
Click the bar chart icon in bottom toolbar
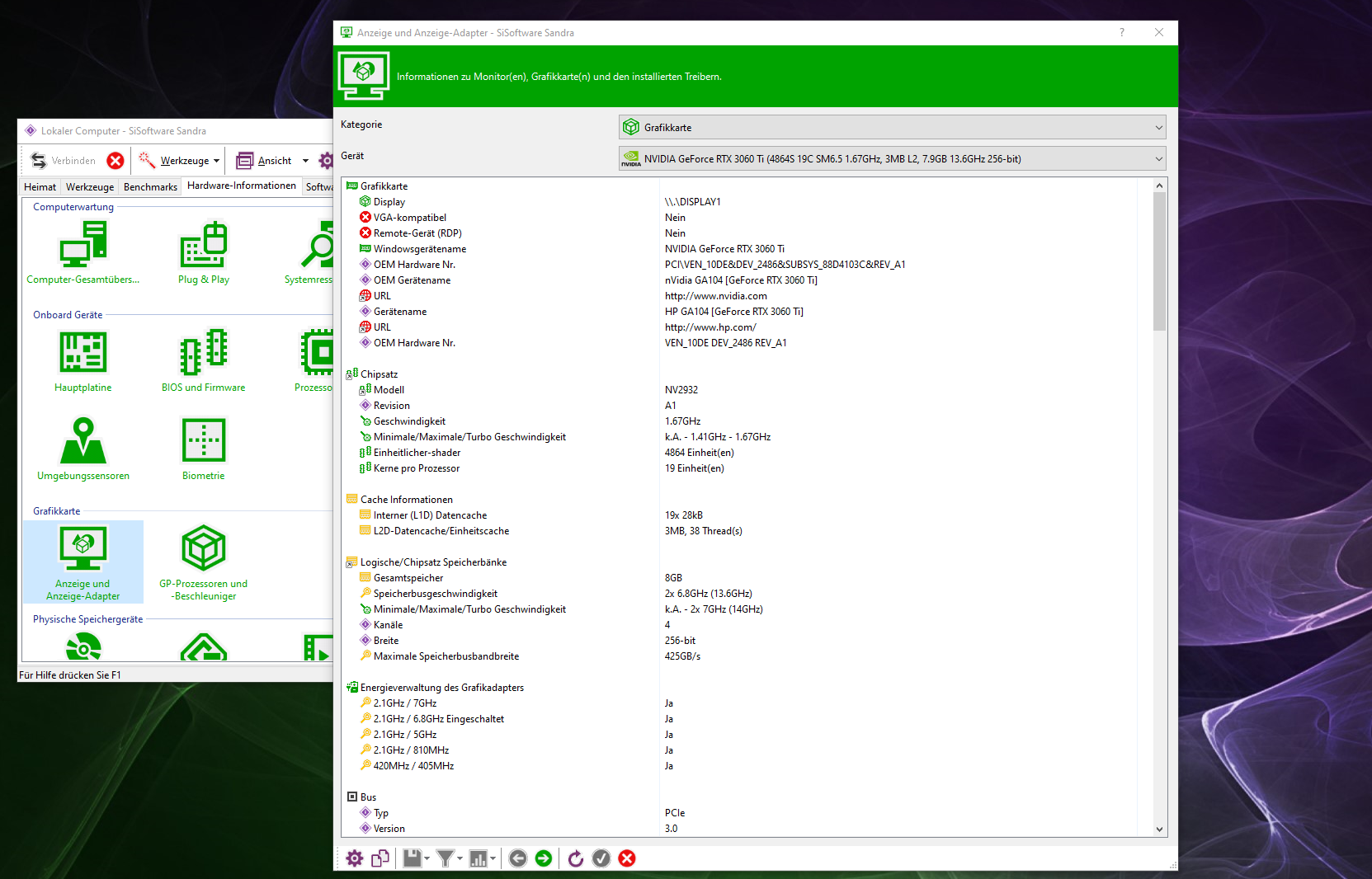479,858
